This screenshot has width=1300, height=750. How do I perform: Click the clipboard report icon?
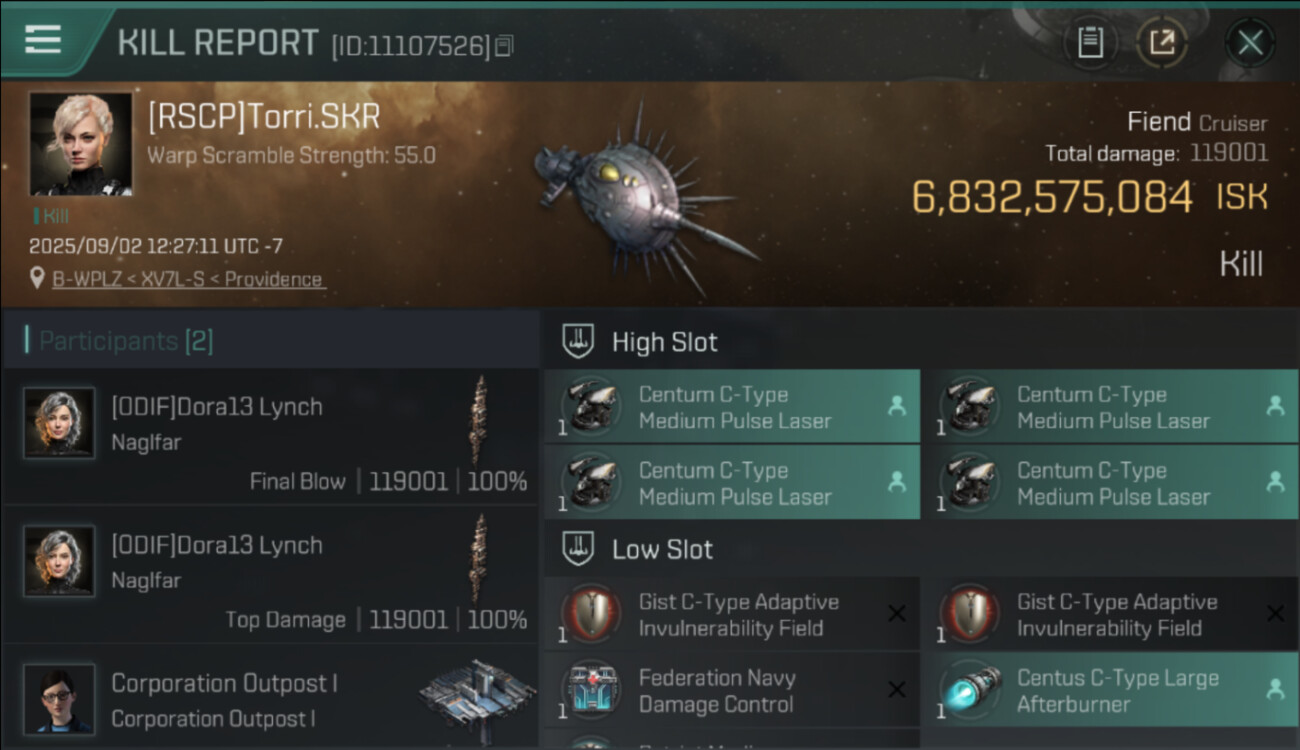[1090, 42]
